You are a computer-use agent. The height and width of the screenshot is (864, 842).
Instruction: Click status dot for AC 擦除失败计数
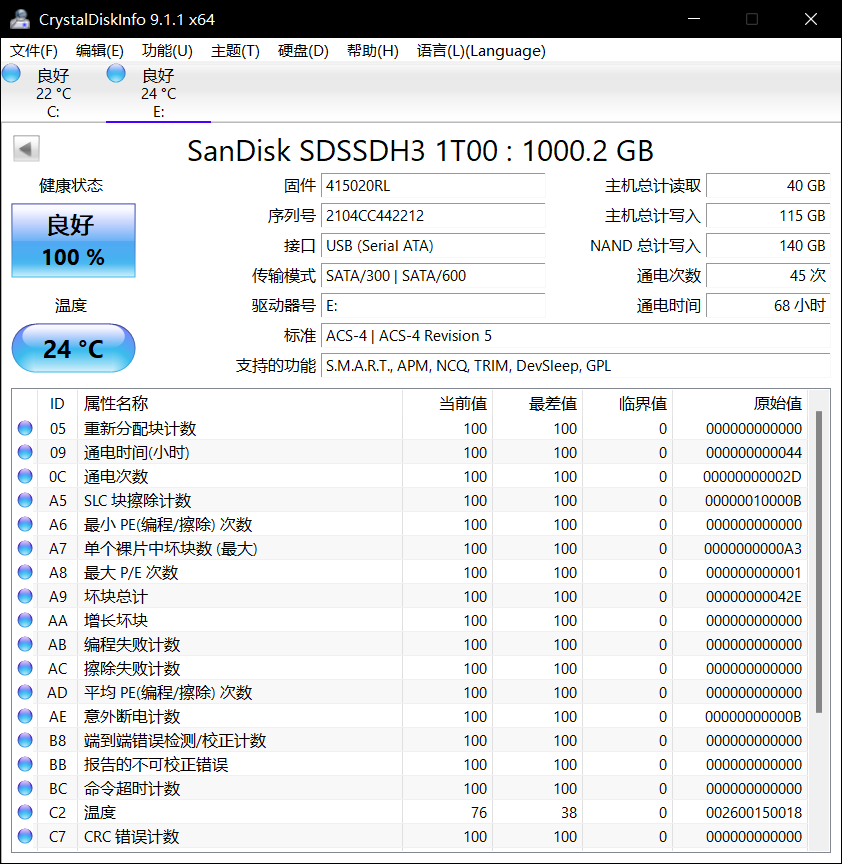pos(25,668)
